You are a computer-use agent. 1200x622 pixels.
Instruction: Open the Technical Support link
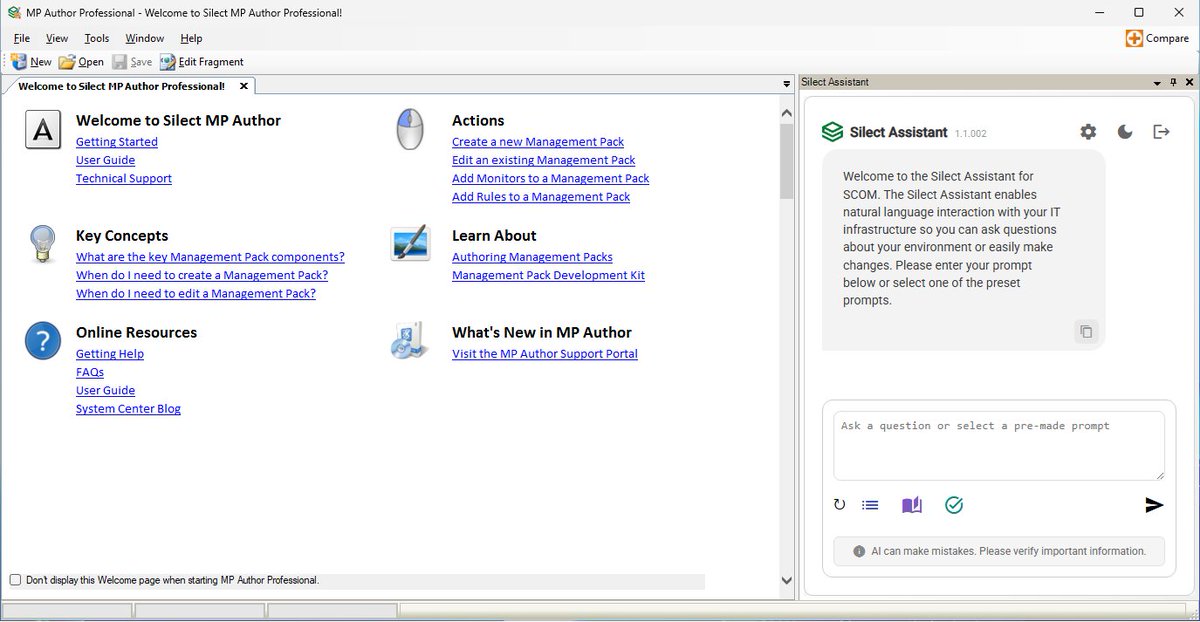124,178
